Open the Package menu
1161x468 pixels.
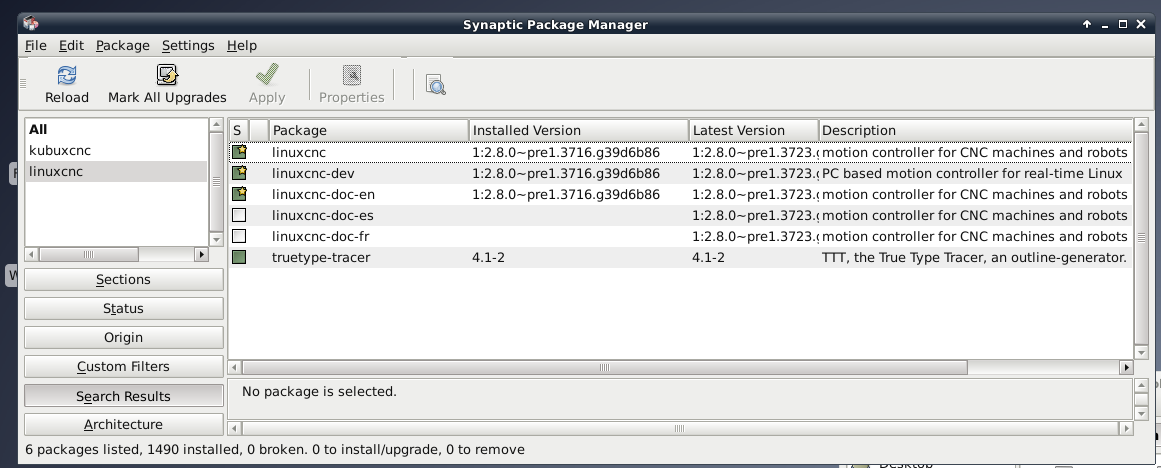[122, 45]
